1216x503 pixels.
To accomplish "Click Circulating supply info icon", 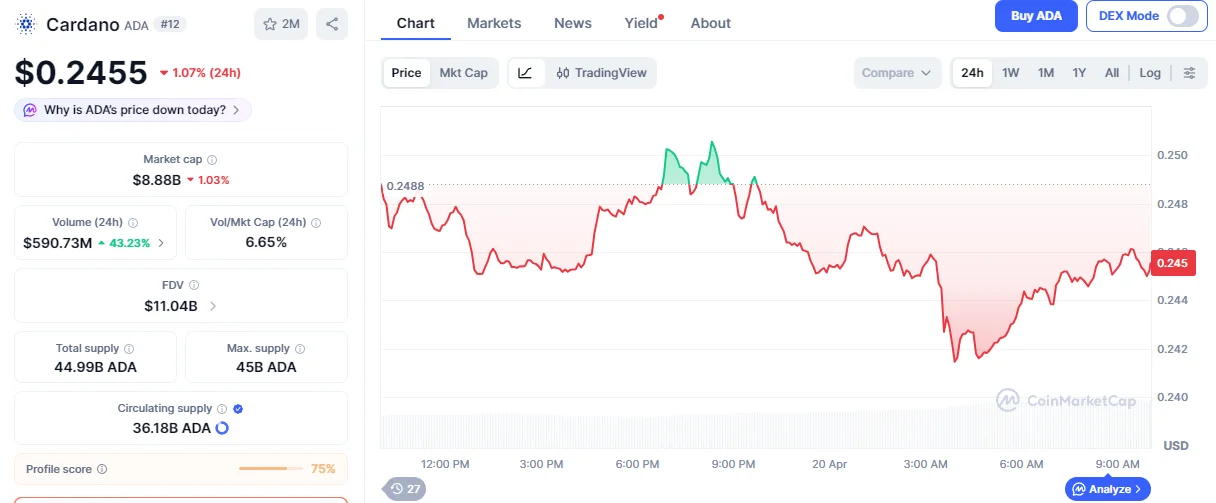I will (222, 409).
